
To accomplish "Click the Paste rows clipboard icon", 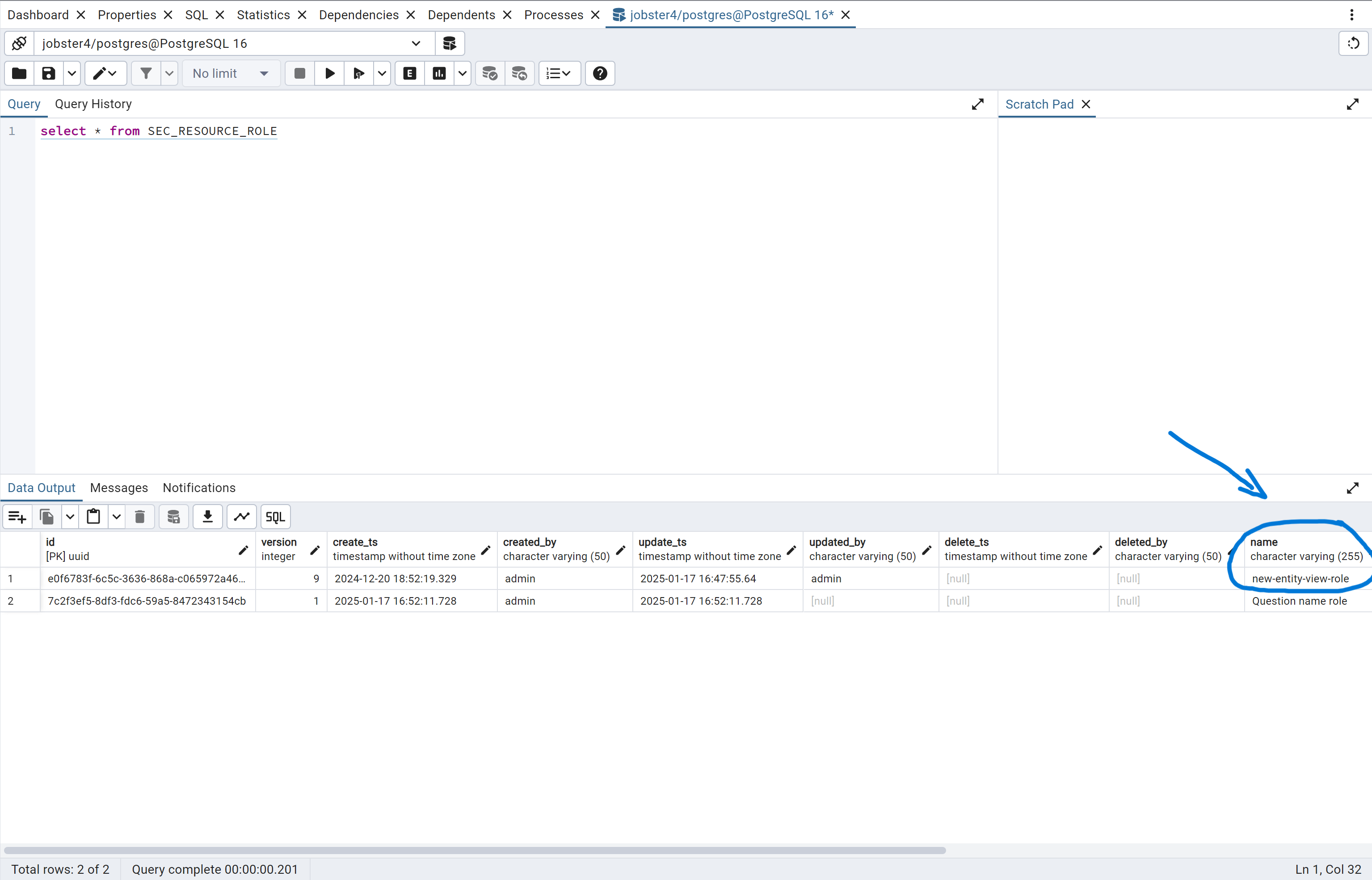I will pyautogui.click(x=93, y=517).
